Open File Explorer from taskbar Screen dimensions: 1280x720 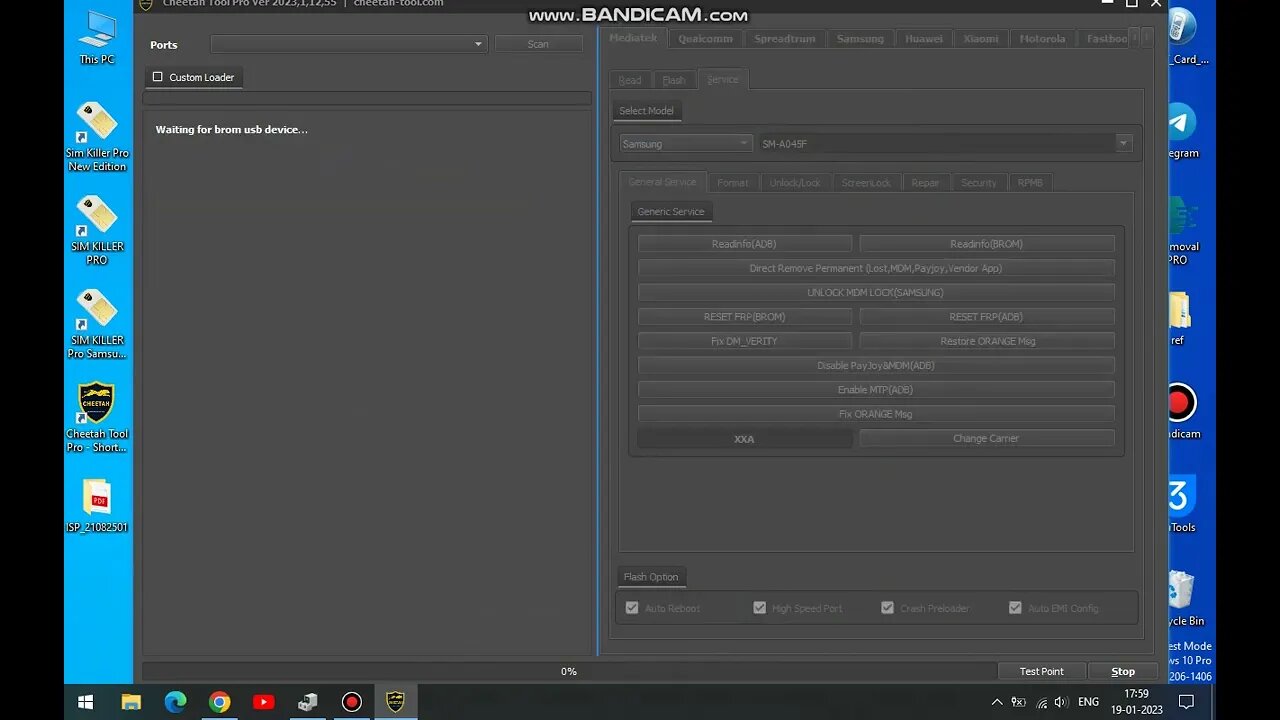coord(131,702)
